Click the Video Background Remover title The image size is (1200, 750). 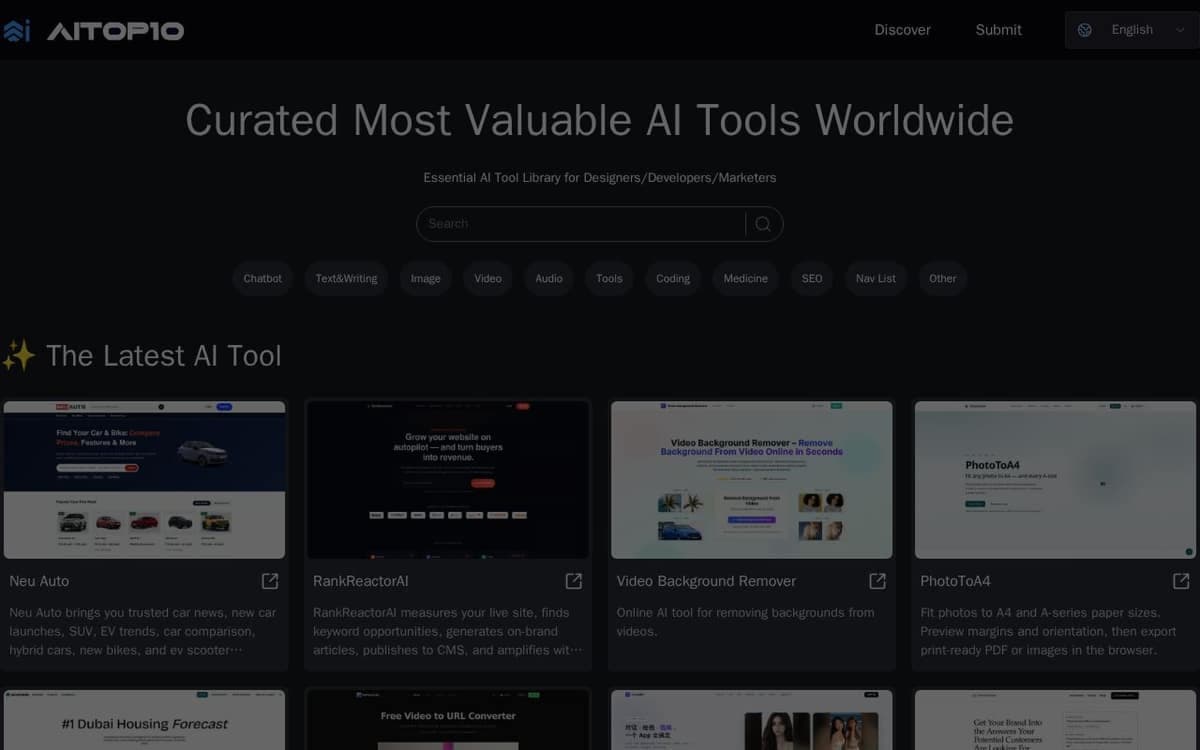pos(707,581)
